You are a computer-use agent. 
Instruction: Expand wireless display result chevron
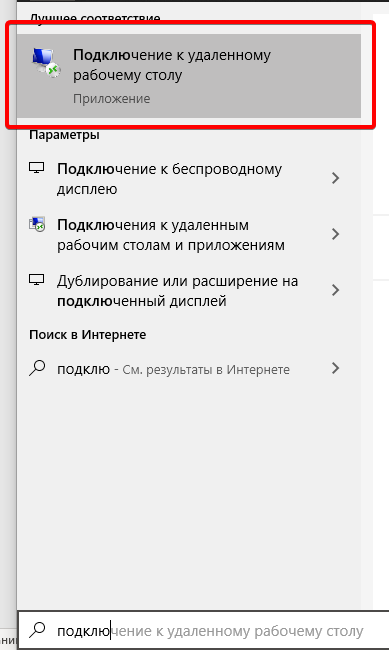(336, 178)
